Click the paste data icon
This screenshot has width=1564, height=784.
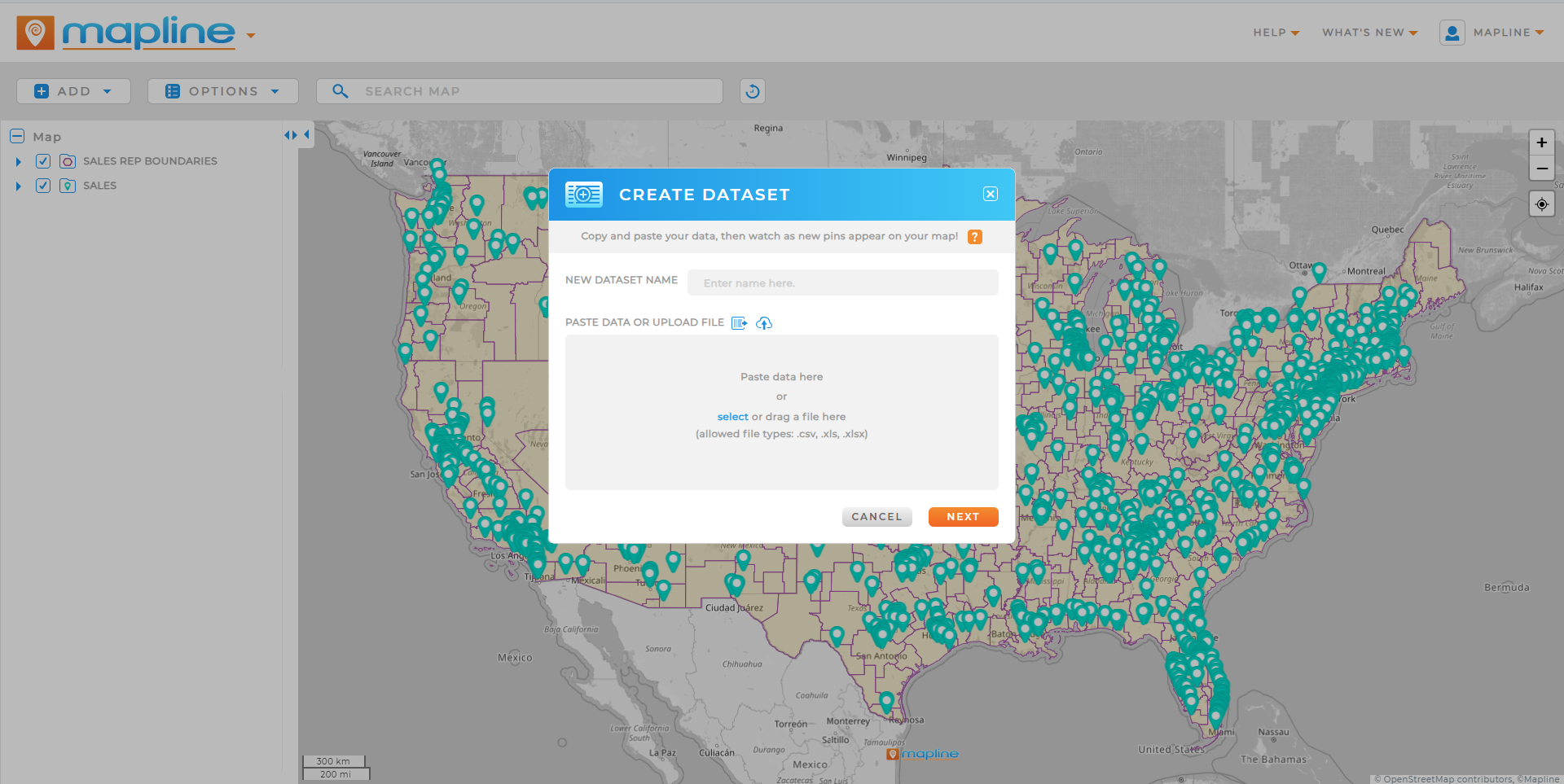coord(739,323)
